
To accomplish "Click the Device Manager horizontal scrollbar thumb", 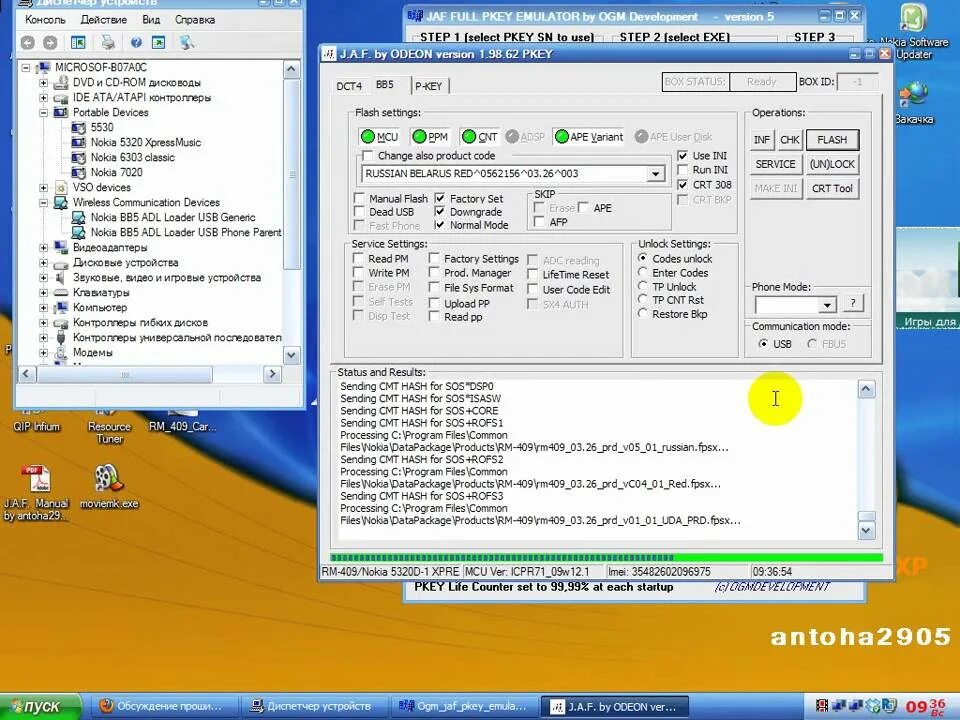I will point(125,374).
